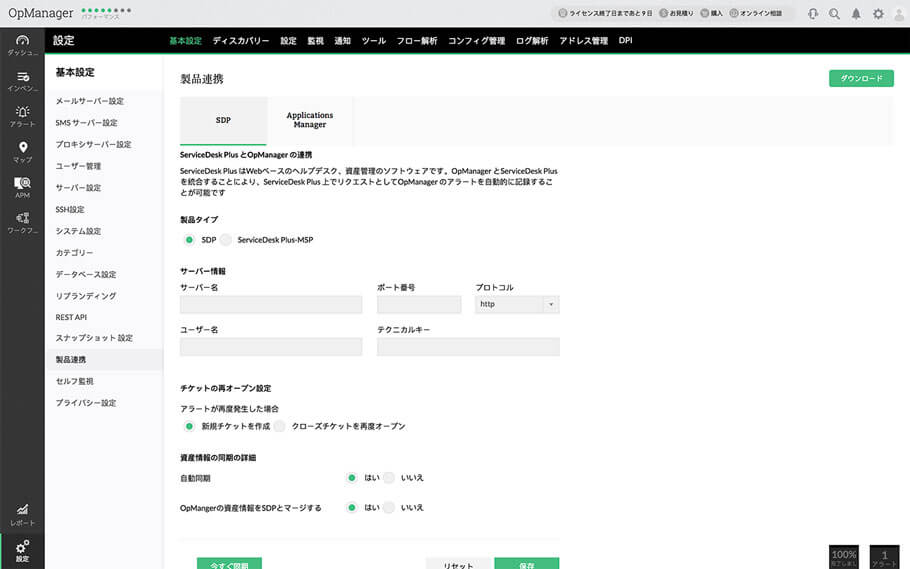The height and width of the screenshot is (569, 910).
Task: Focus the ポート番号 input field
Action: point(419,304)
